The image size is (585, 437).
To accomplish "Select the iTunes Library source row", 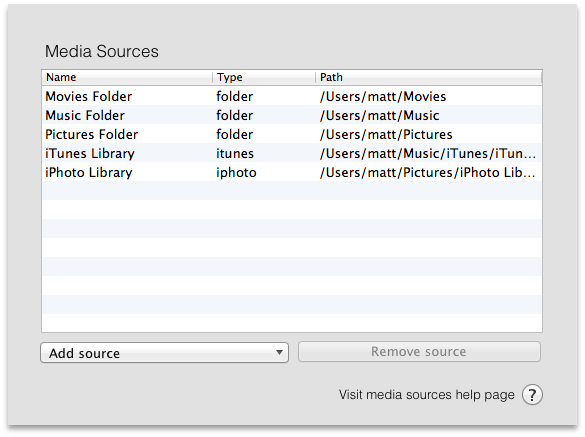I will pos(292,153).
